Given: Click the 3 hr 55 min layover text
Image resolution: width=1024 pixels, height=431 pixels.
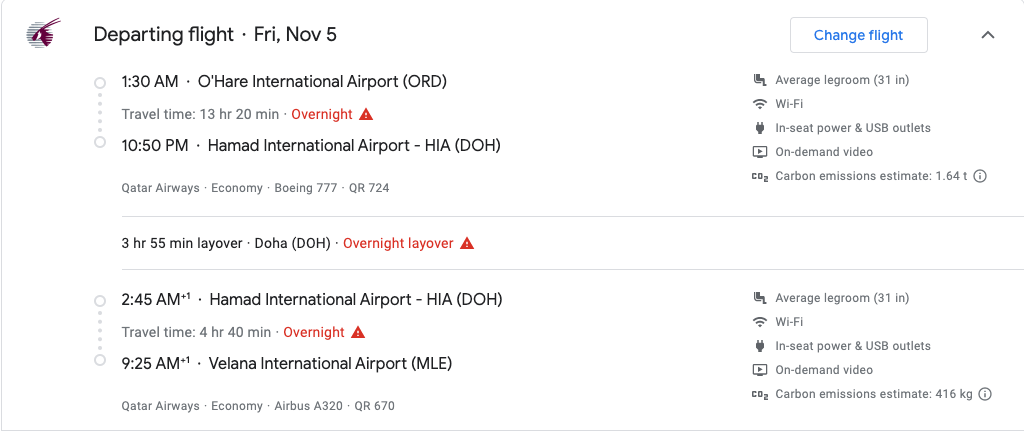Looking at the screenshot, I should pyautogui.click(x=178, y=244).
